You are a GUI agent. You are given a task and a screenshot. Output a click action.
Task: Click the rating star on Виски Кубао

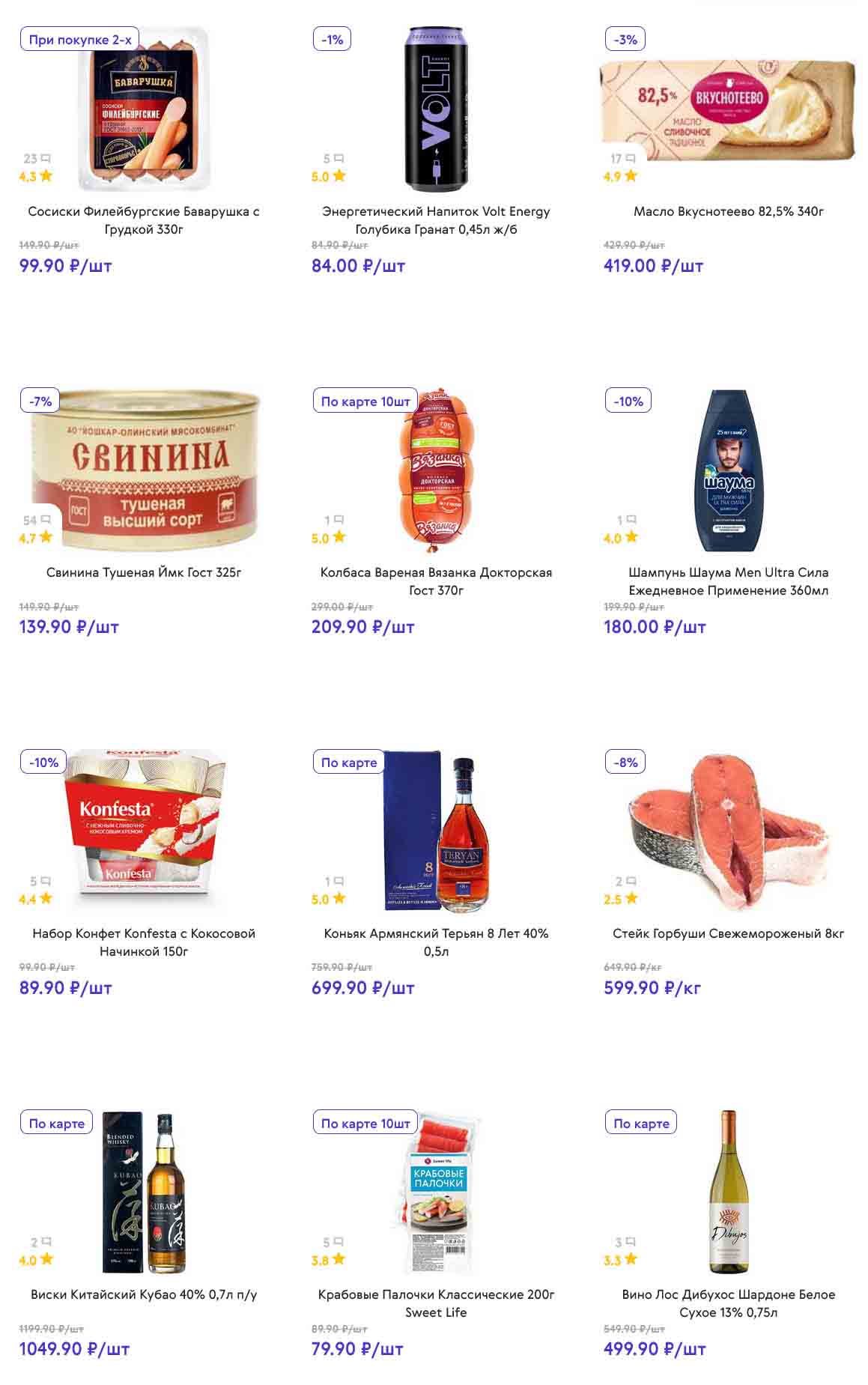click(46, 1259)
